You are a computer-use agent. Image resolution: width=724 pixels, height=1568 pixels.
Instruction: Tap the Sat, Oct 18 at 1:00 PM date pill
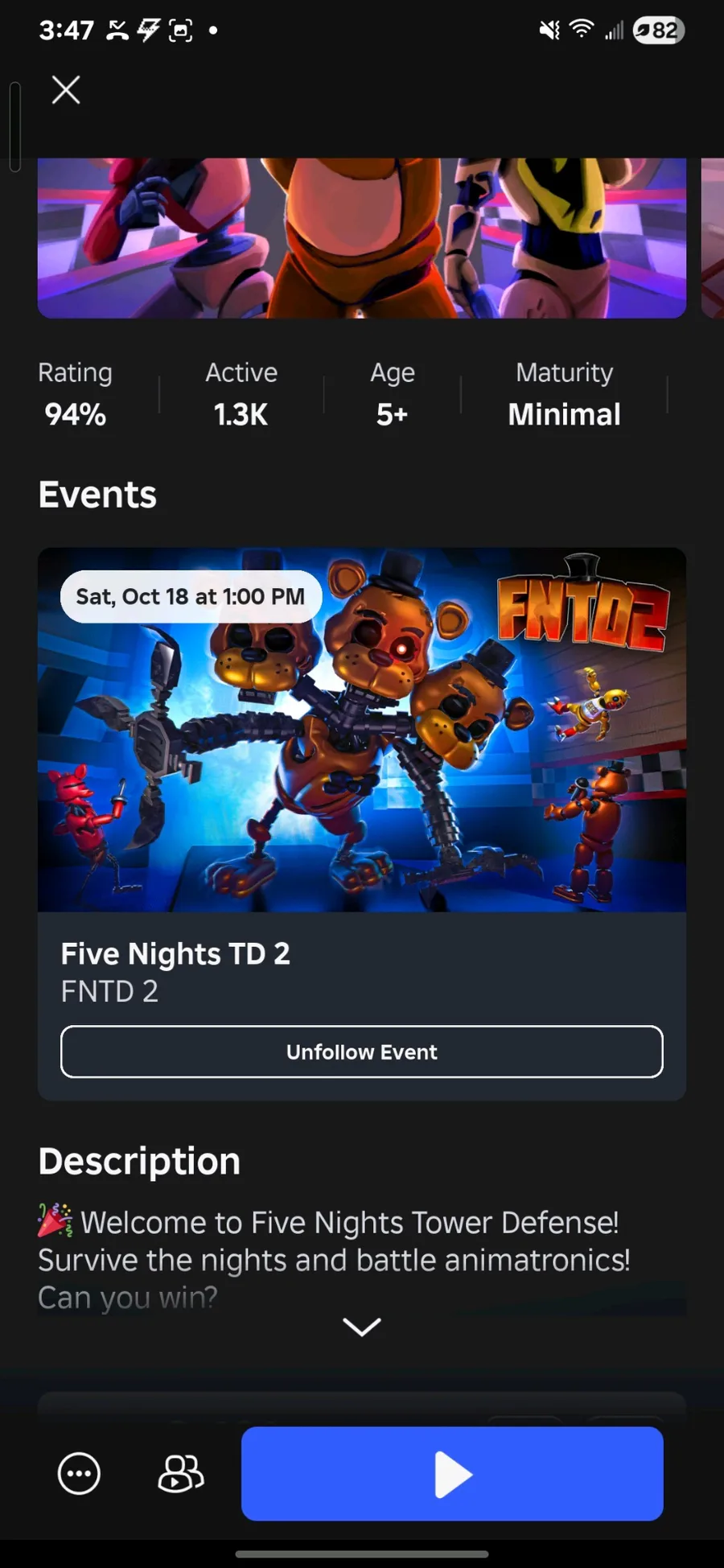coord(191,596)
